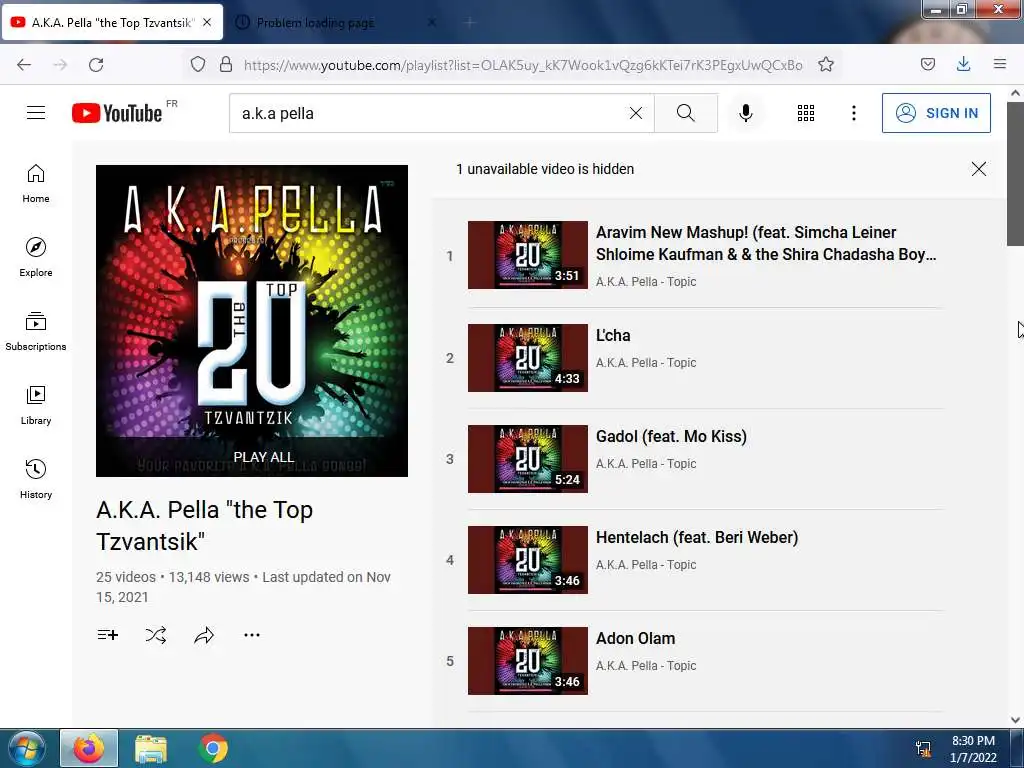Screen dimensions: 1024x768
Task: Open YouTube apps grid
Action: (806, 113)
